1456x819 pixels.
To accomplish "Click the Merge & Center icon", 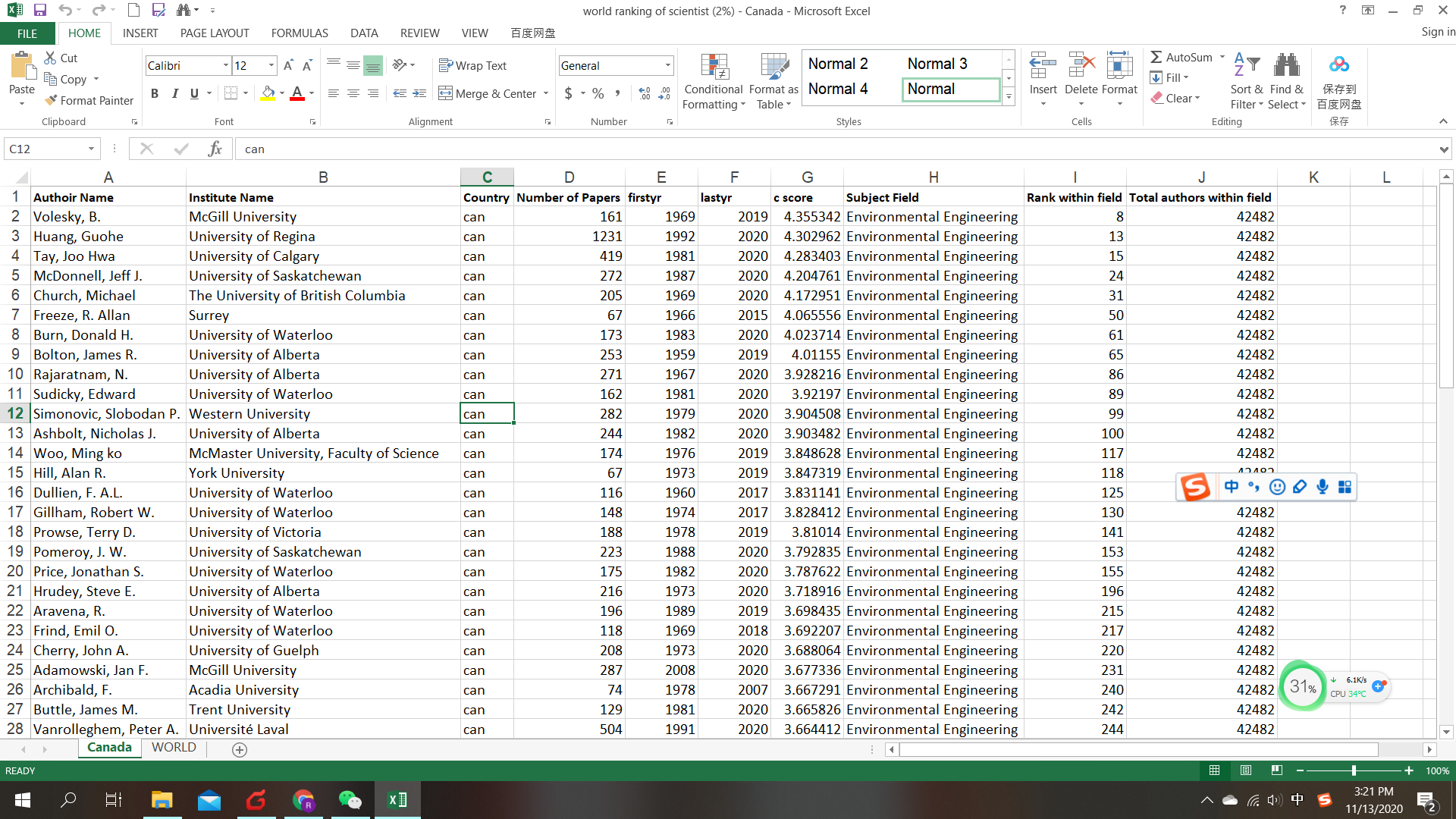I will point(445,93).
